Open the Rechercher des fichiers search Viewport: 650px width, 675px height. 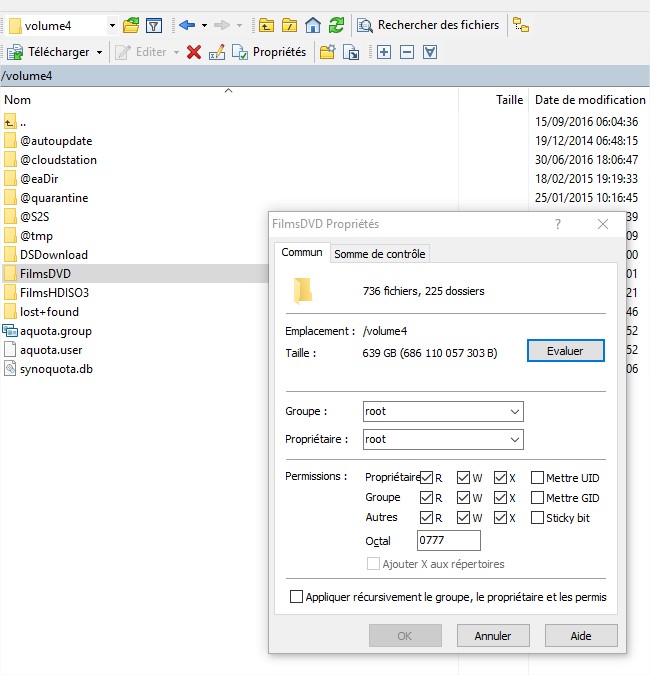[428, 25]
